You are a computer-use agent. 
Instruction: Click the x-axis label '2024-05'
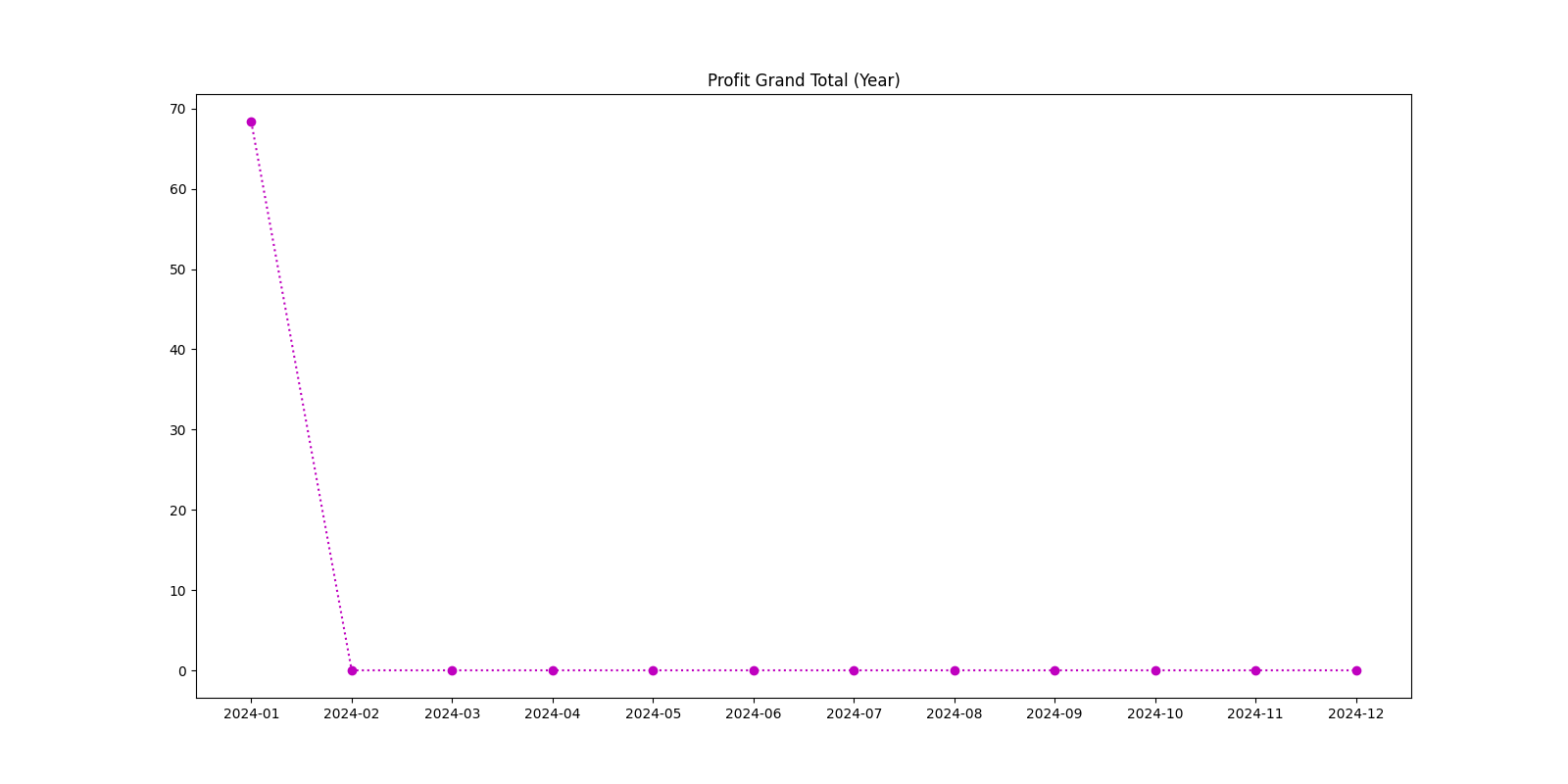coord(653,713)
